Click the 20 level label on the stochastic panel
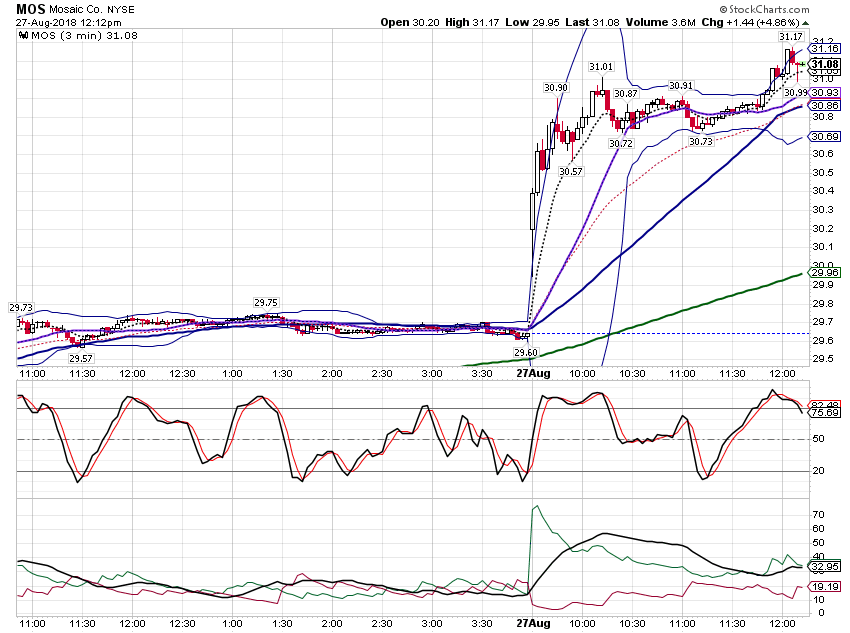850x633 pixels. click(x=819, y=470)
